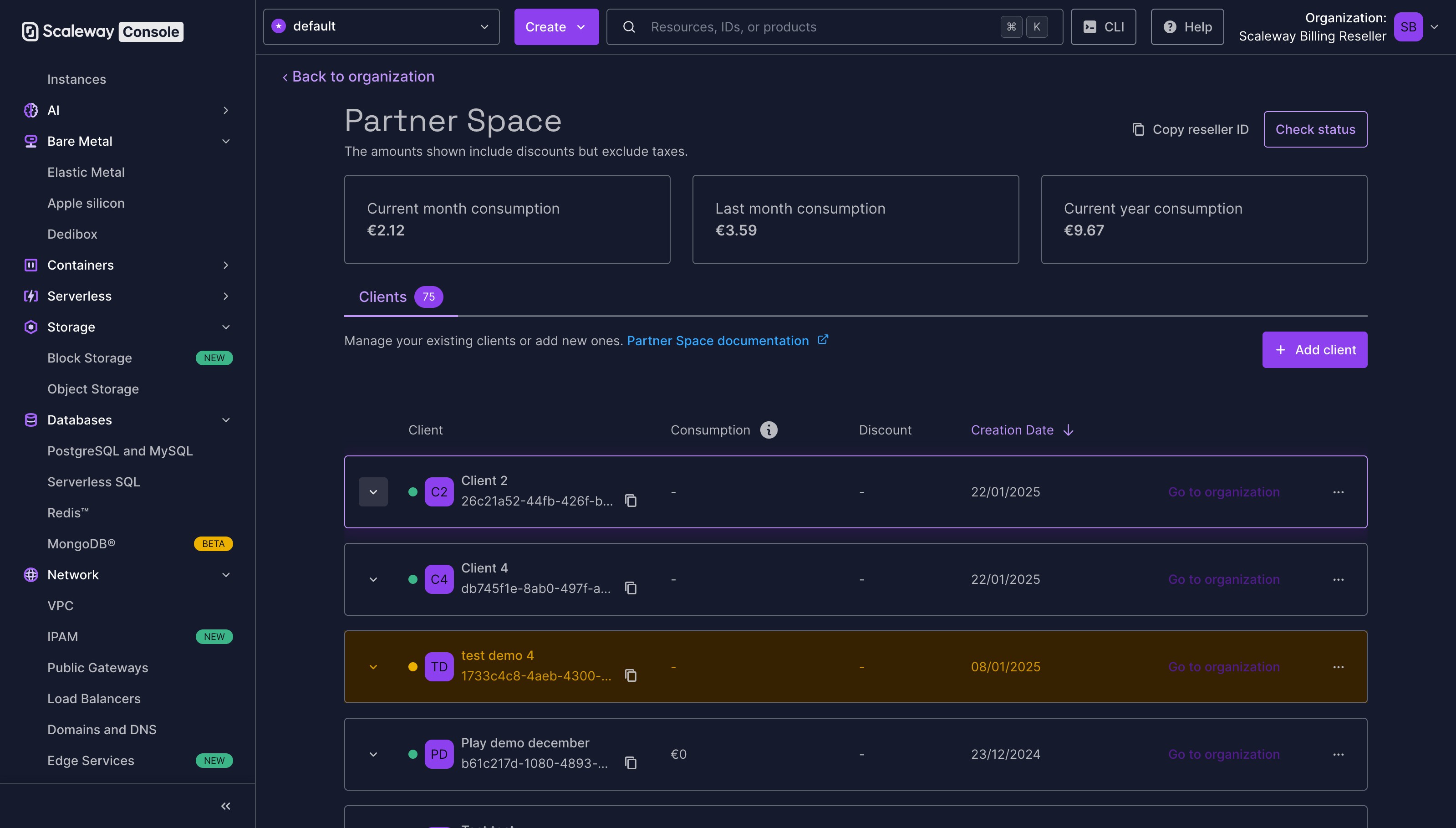Screen dimensions: 1456x828
Task: Open Edge Services in sidebar
Action: point(91,760)
